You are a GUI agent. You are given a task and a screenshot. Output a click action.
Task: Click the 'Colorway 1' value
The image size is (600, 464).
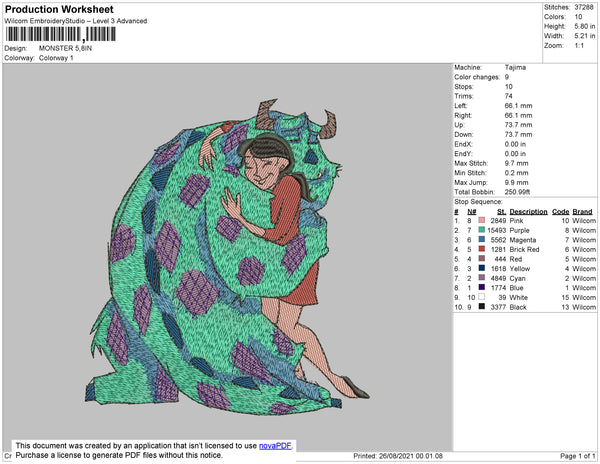click(x=56, y=58)
